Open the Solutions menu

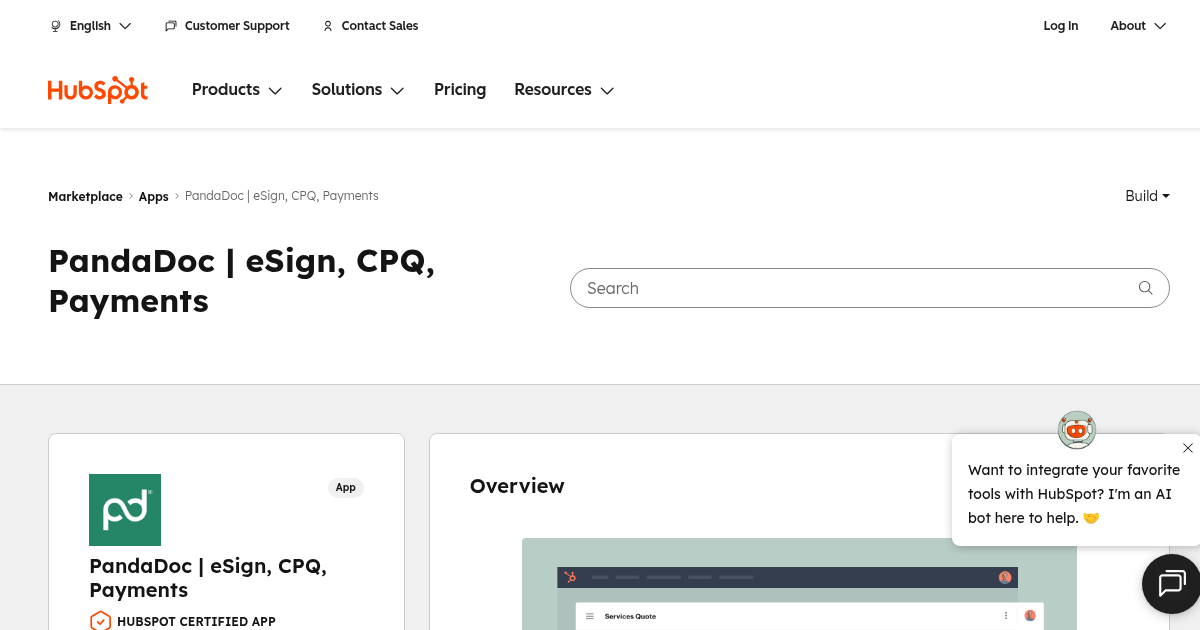point(357,90)
